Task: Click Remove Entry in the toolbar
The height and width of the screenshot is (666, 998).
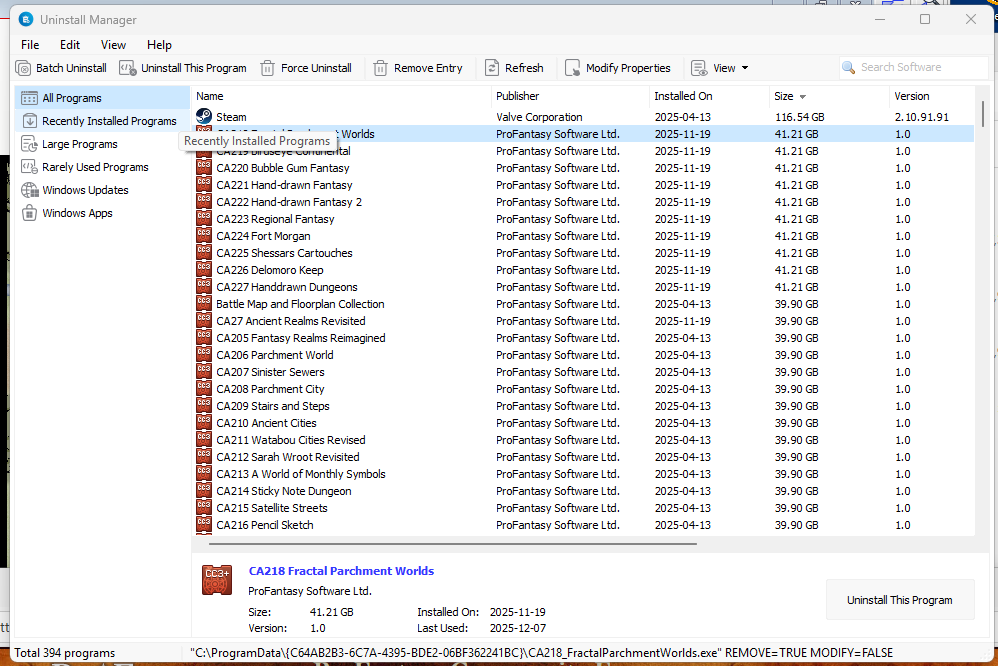Action: [418, 68]
